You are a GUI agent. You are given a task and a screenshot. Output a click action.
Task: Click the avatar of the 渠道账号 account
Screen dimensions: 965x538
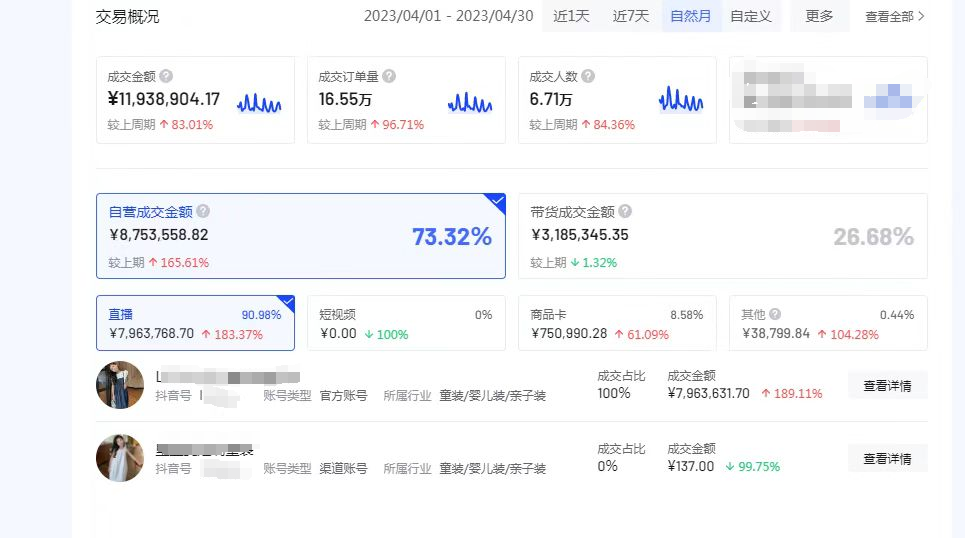point(120,458)
